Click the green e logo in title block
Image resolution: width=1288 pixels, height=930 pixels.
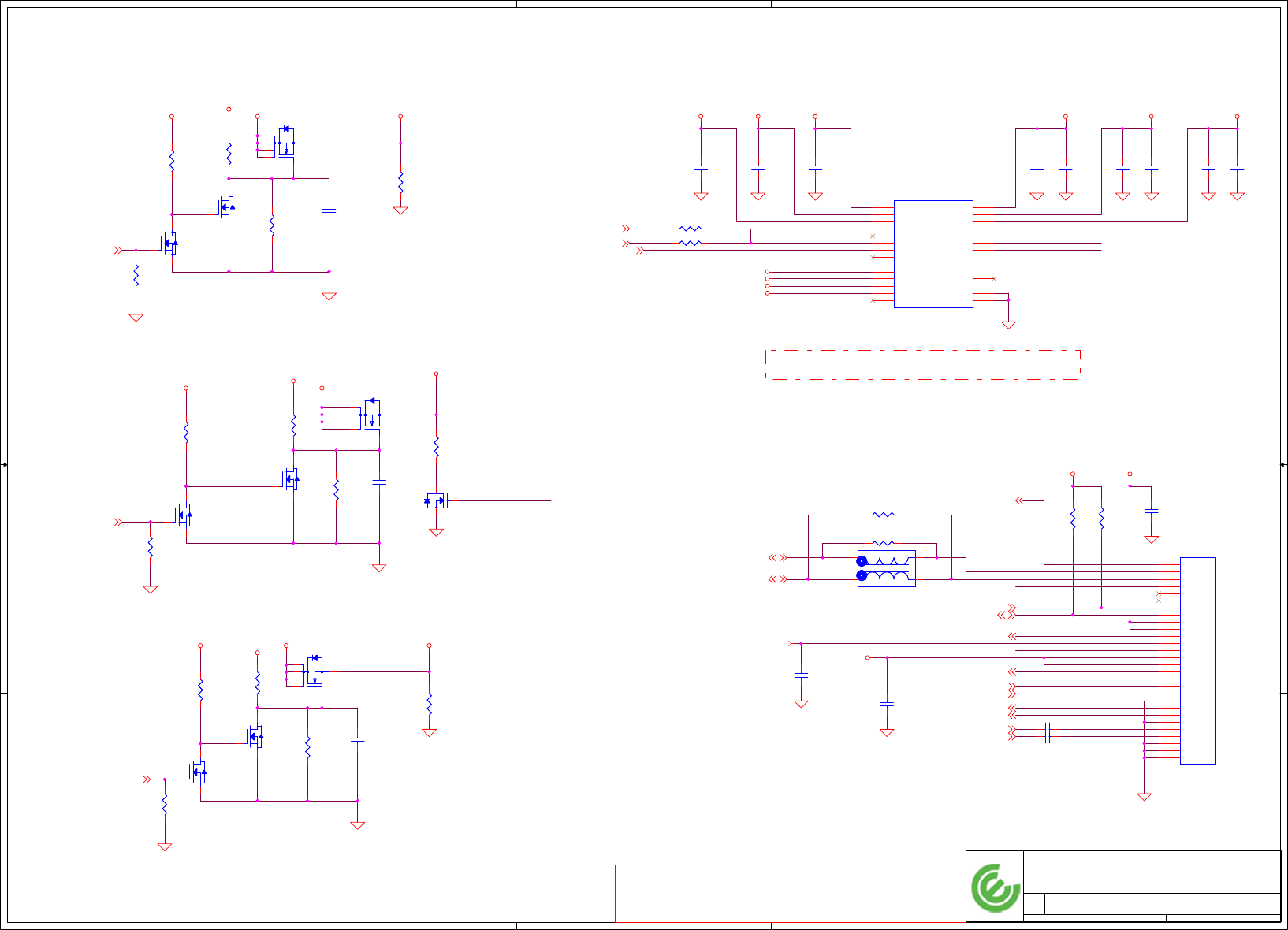995,887
